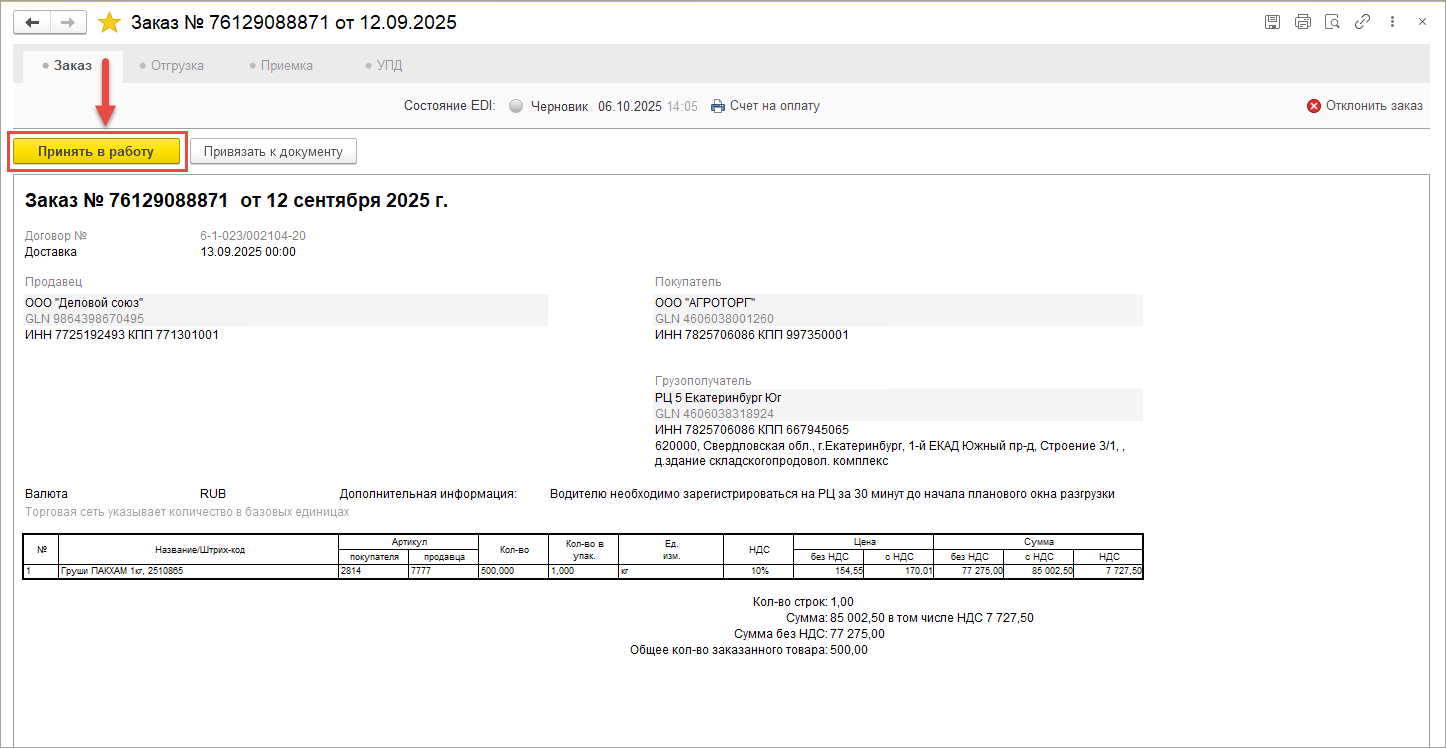Screen dimensions: 1446x748
Task: Save the document with the floppy disk icon
Action: [1272, 22]
